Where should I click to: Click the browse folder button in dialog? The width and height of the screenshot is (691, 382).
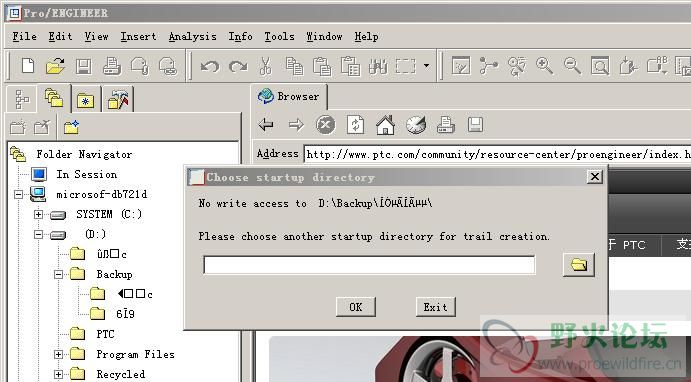579,265
